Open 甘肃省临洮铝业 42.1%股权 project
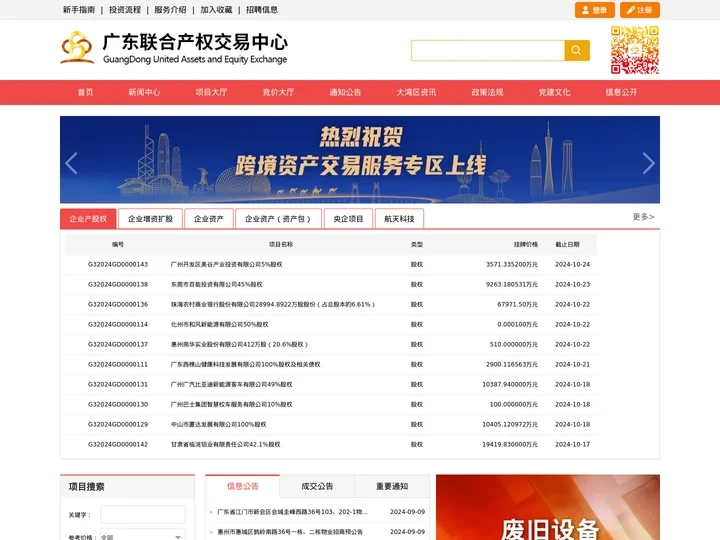This screenshot has height=540, width=720. click(x=225, y=444)
